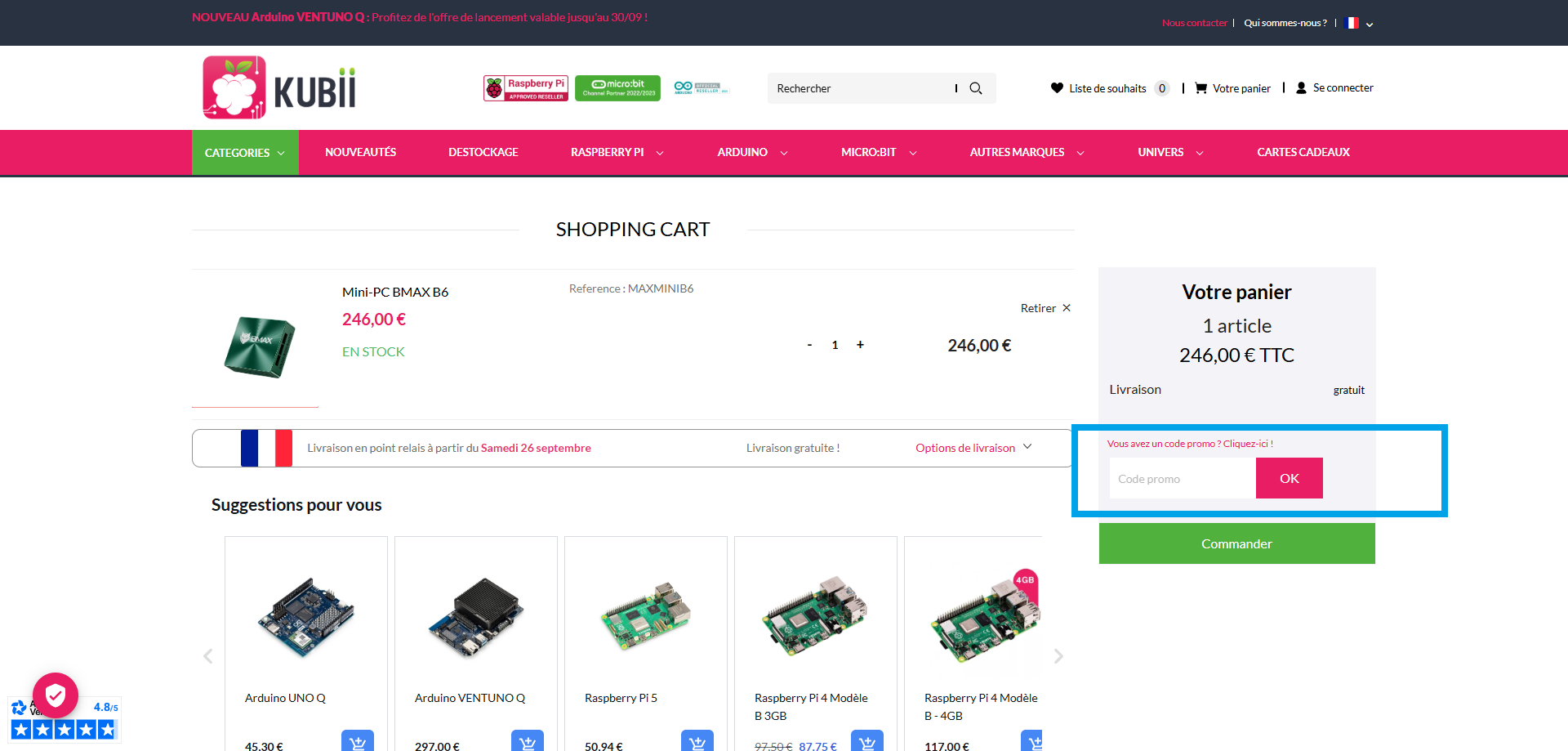Expand the UNIVERS menu
1568x751 pixels.
[x=1171, y=153]
